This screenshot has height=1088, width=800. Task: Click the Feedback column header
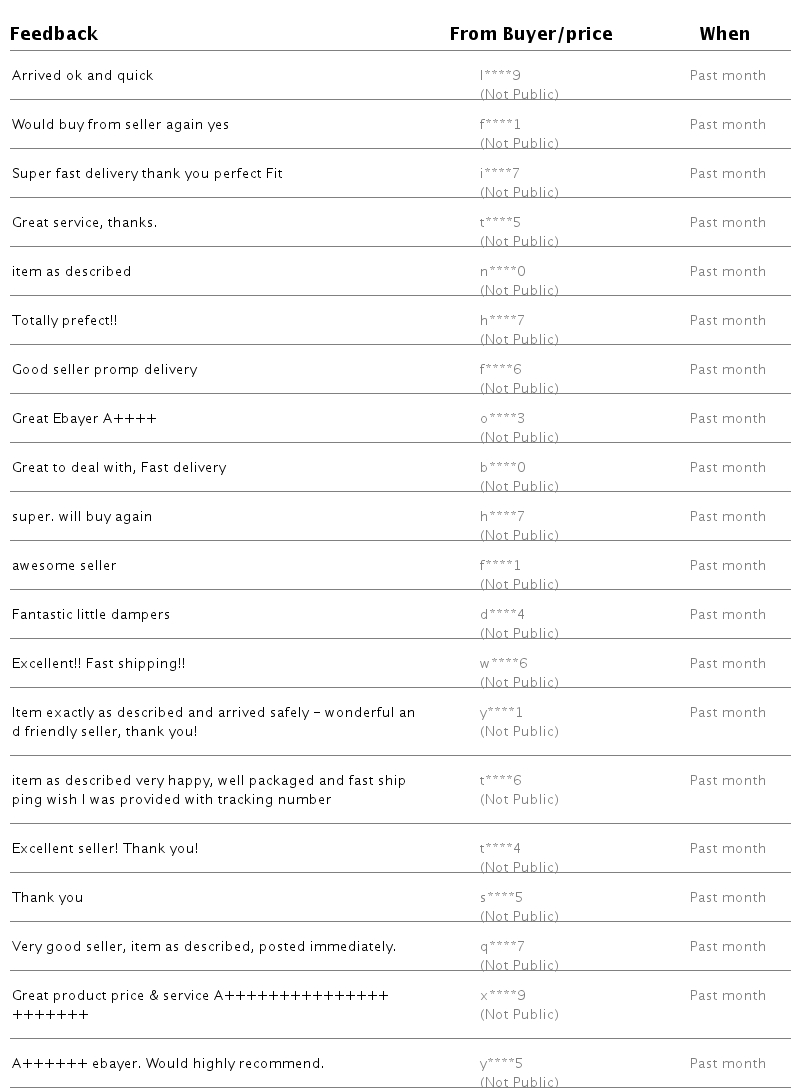coord(54,34)
